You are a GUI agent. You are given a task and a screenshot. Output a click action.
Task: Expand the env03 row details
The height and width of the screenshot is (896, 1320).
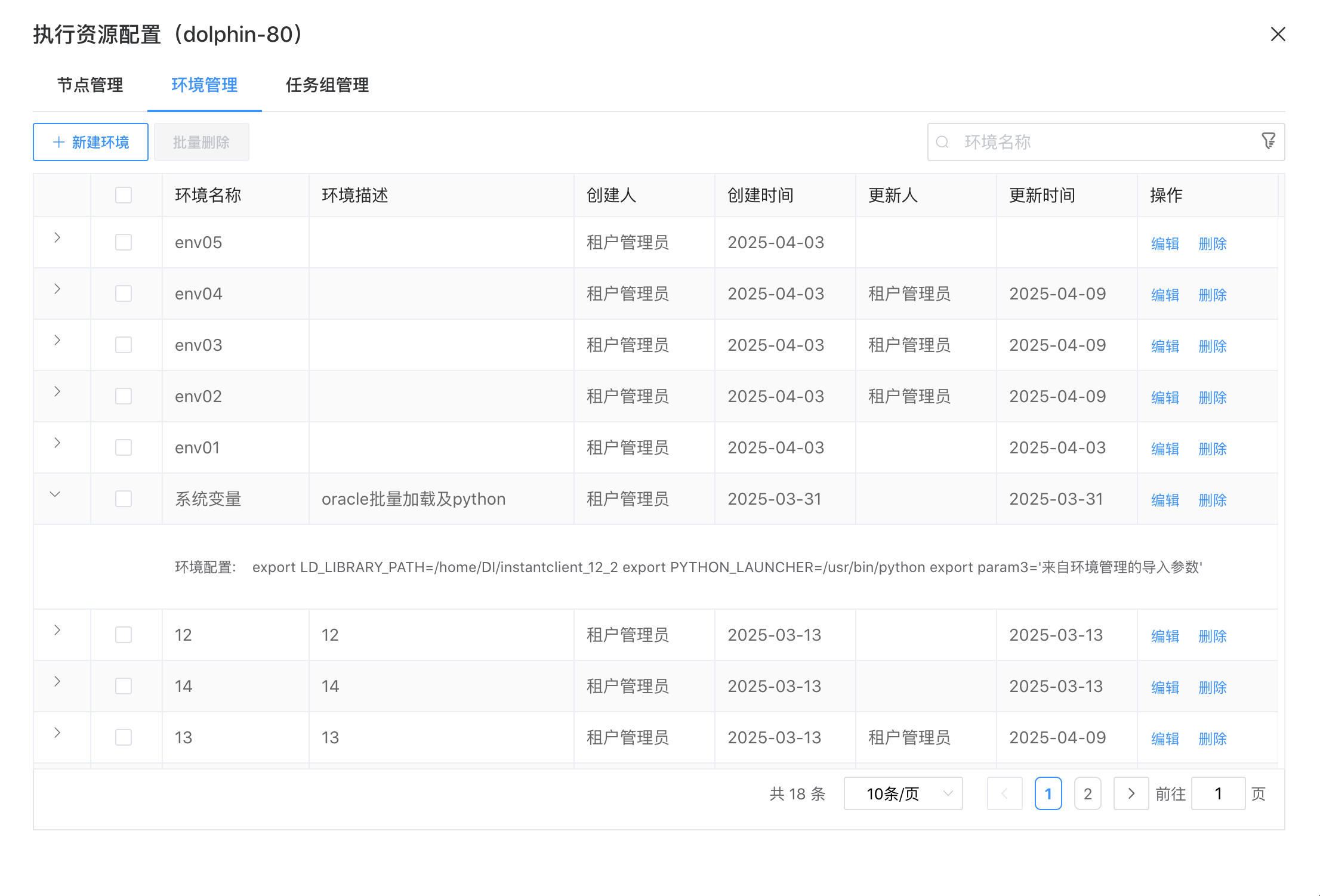57,341
